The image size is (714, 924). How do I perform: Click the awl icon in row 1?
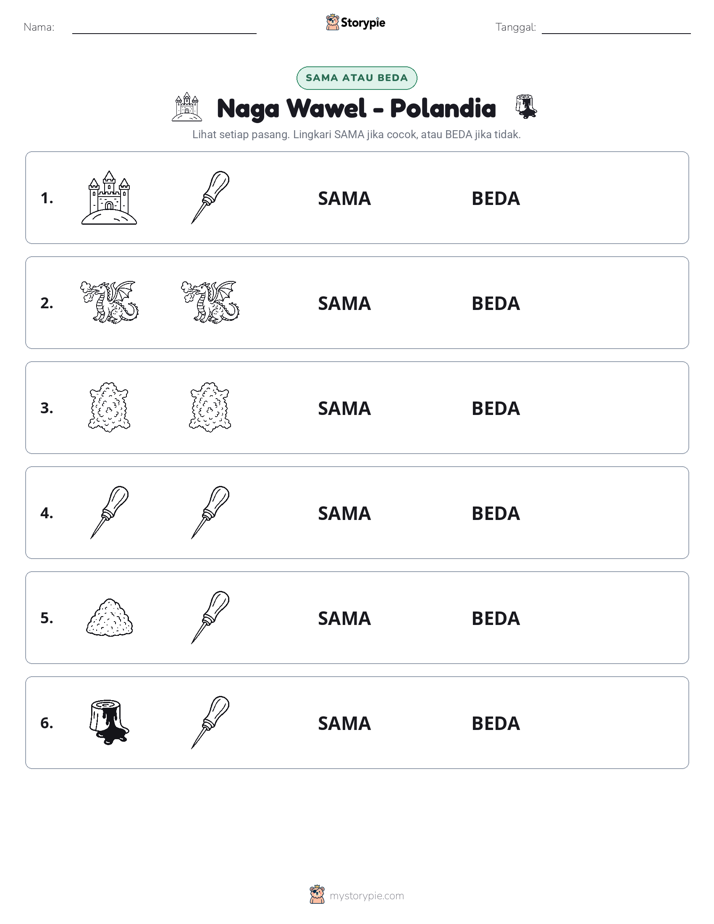tap(210, 197)
